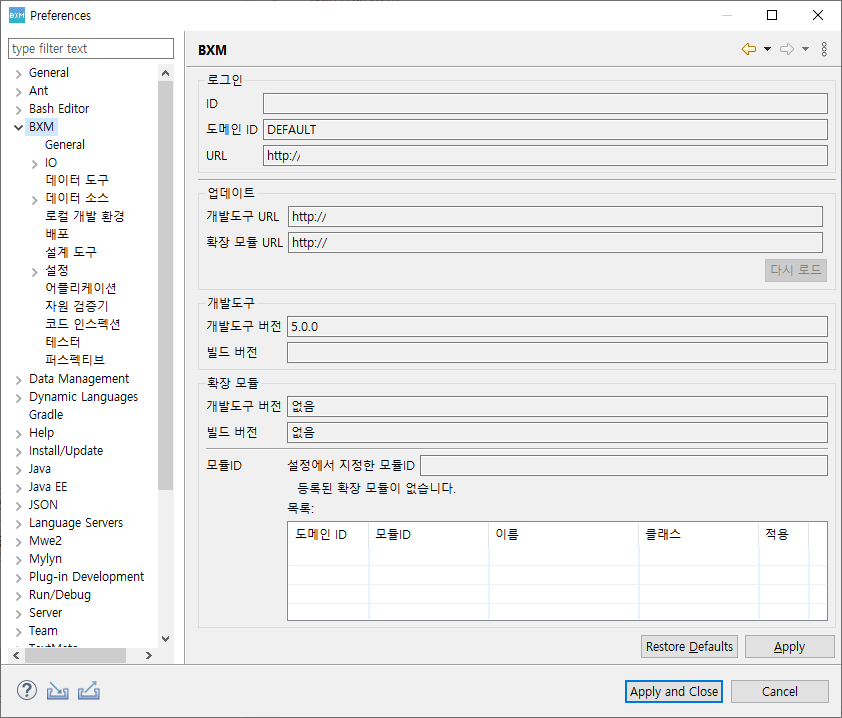The width and height of the screenshot is (842, 718).
Task: Click tree horizontal scroll left arrow
Action: pyautogui.click(x=16, y=655)
